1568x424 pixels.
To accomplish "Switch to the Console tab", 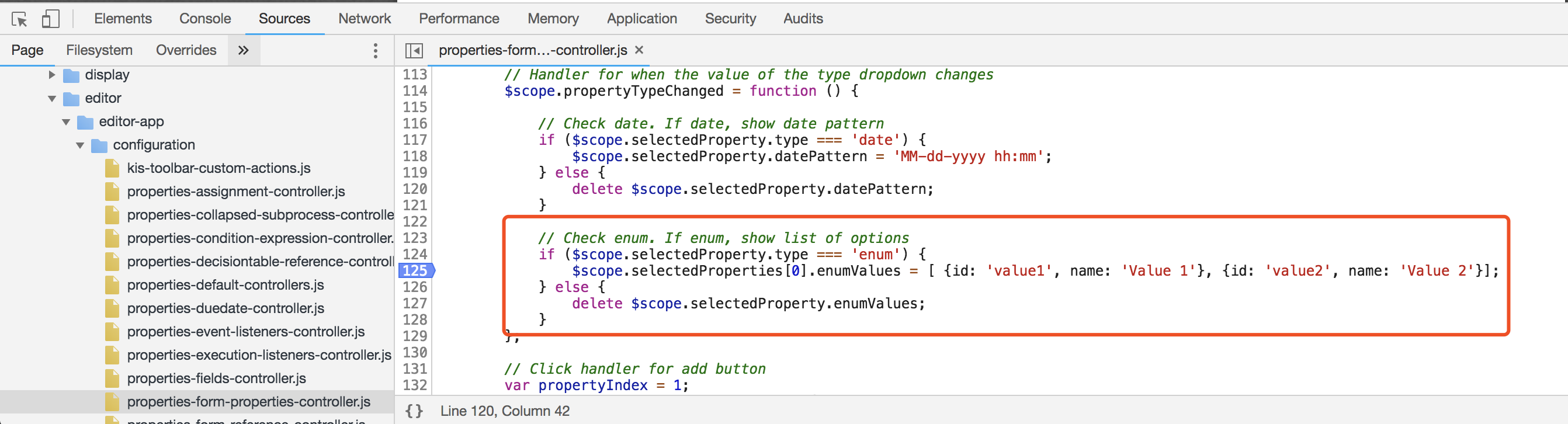I will pos(205,19).
